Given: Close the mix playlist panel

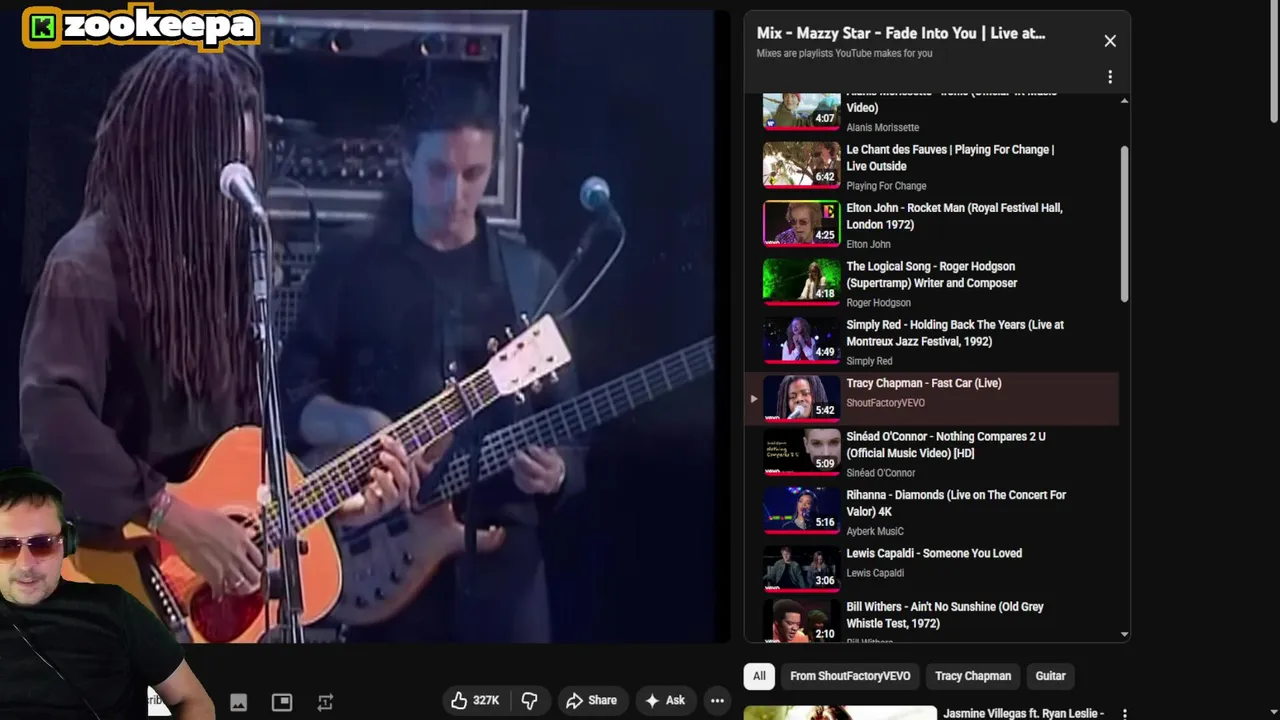Looking at the screenshot, I should [1110, 41].
